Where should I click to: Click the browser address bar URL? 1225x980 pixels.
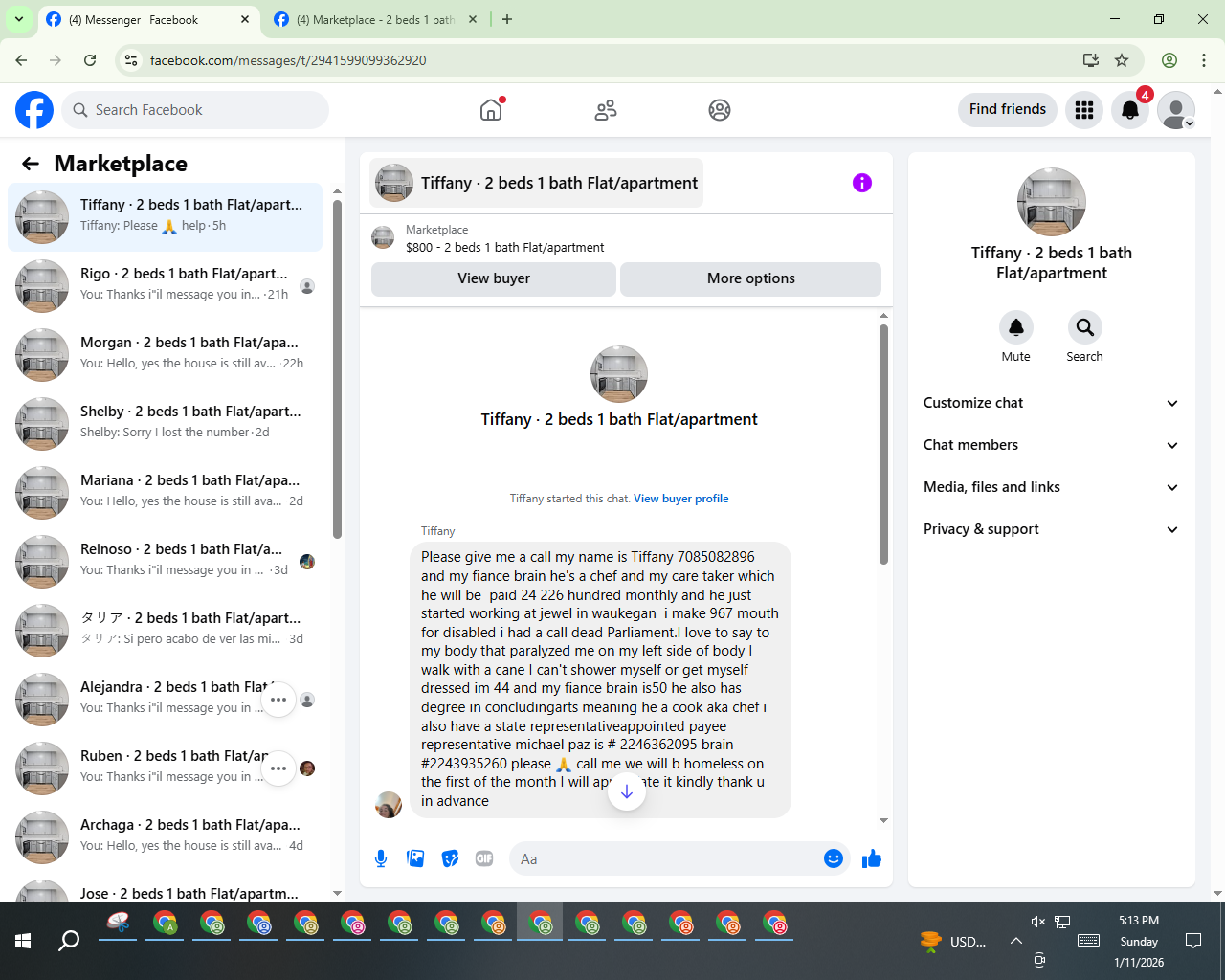(288, 60)
